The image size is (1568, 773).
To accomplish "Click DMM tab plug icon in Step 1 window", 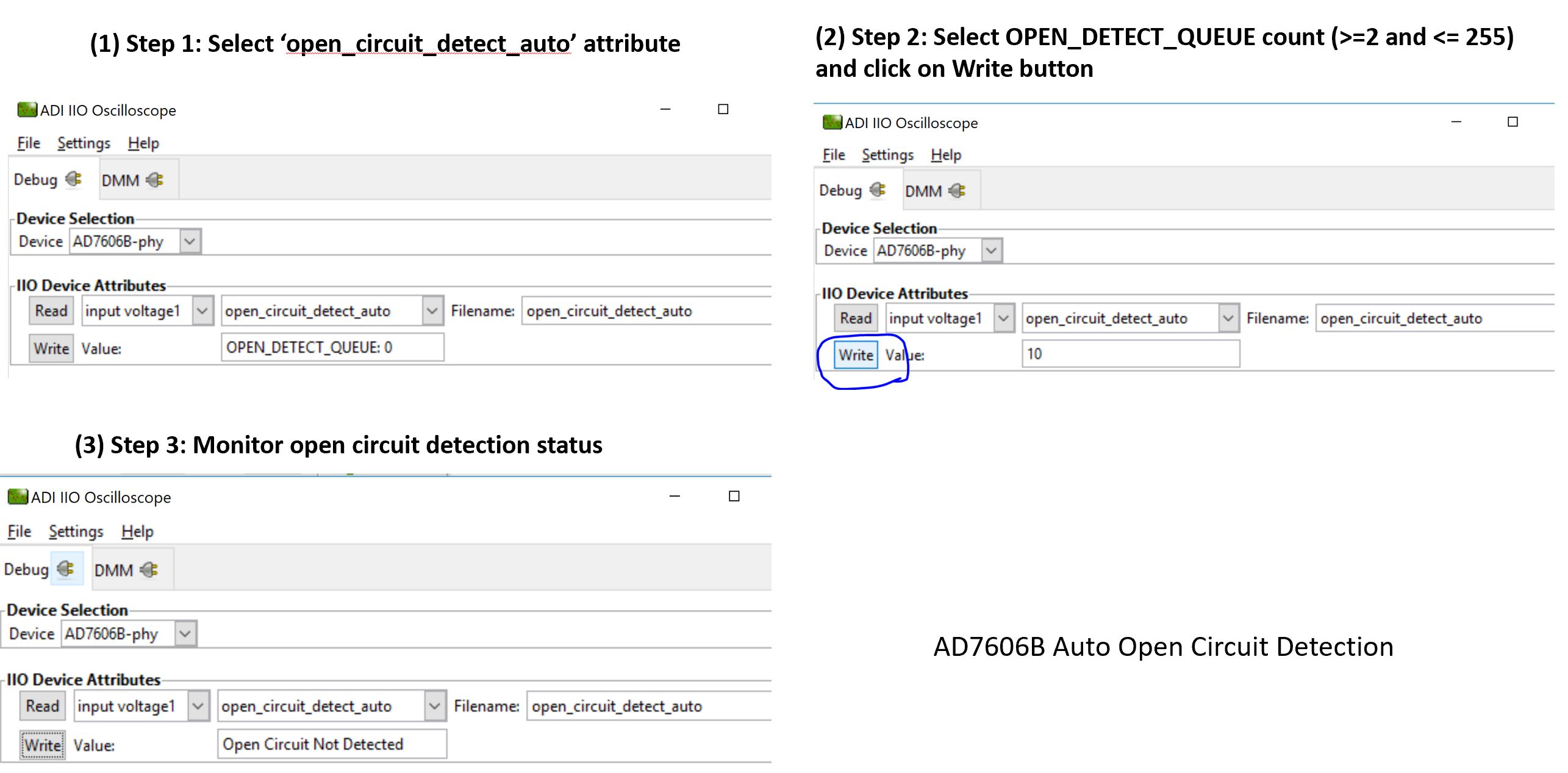I will point(155,180).
